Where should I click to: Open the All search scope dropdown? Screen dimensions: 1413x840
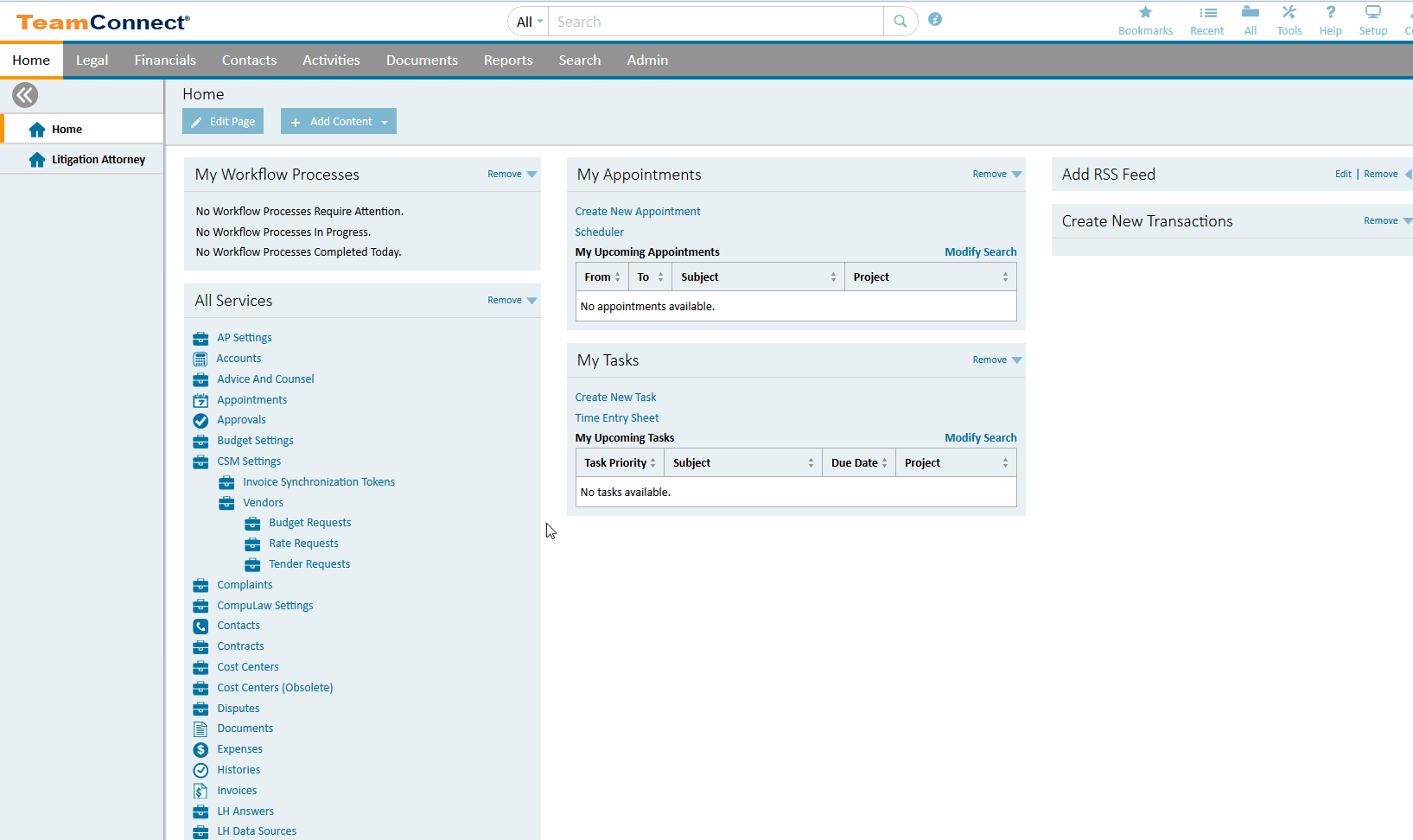(x=529, y=22)
